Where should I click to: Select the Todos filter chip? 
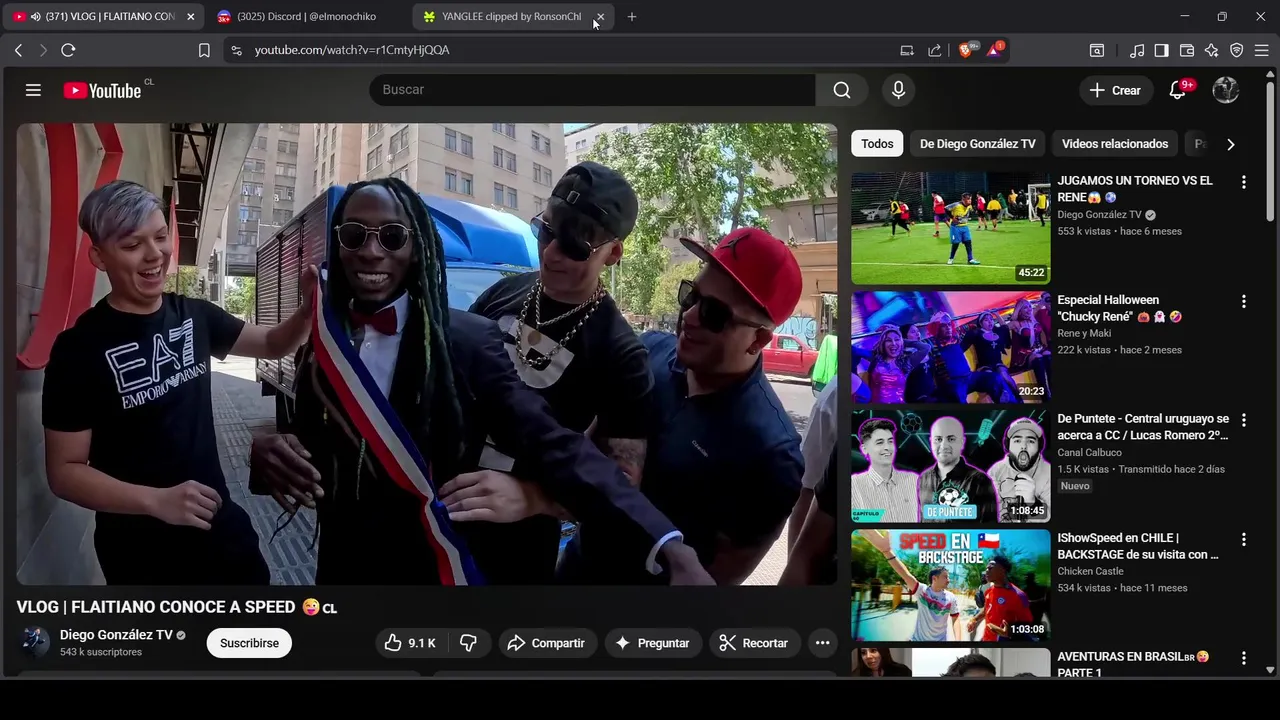[x=877, y=144]
